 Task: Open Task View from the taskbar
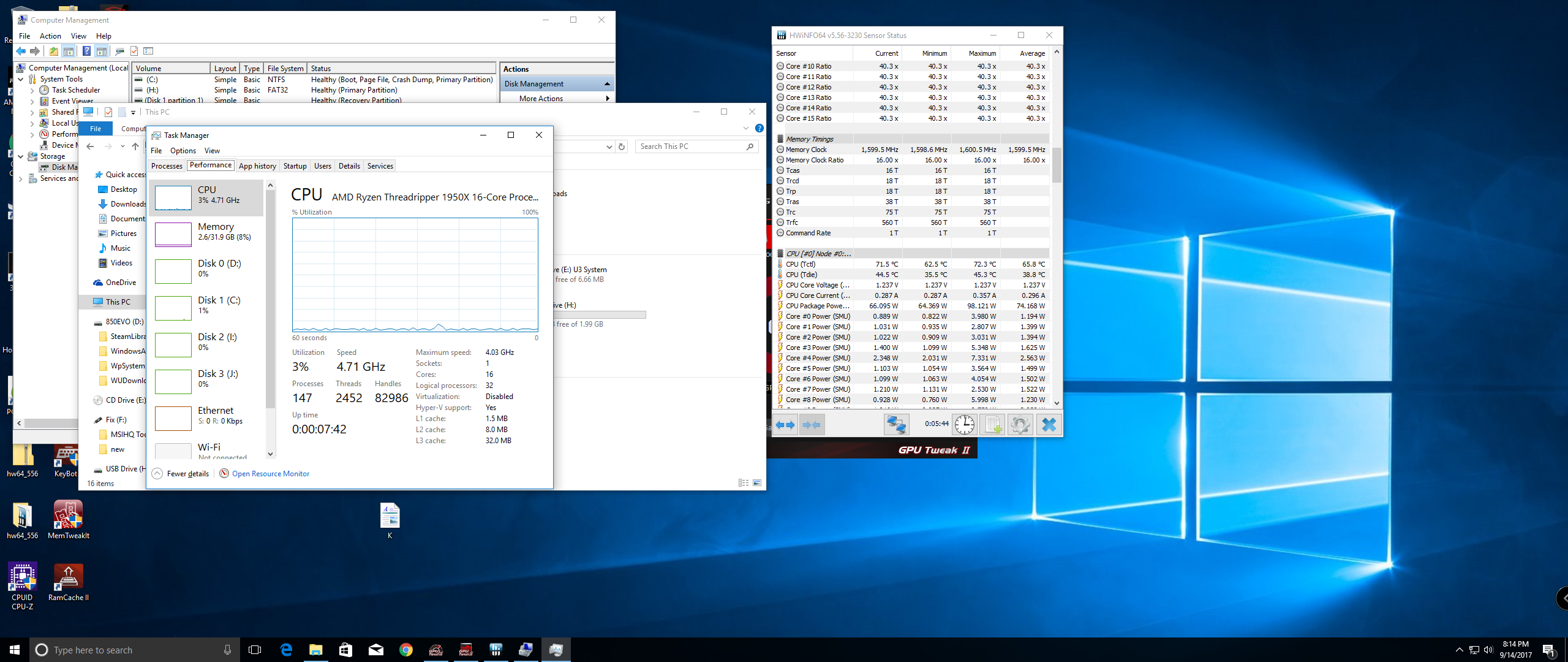click(255, 650)
